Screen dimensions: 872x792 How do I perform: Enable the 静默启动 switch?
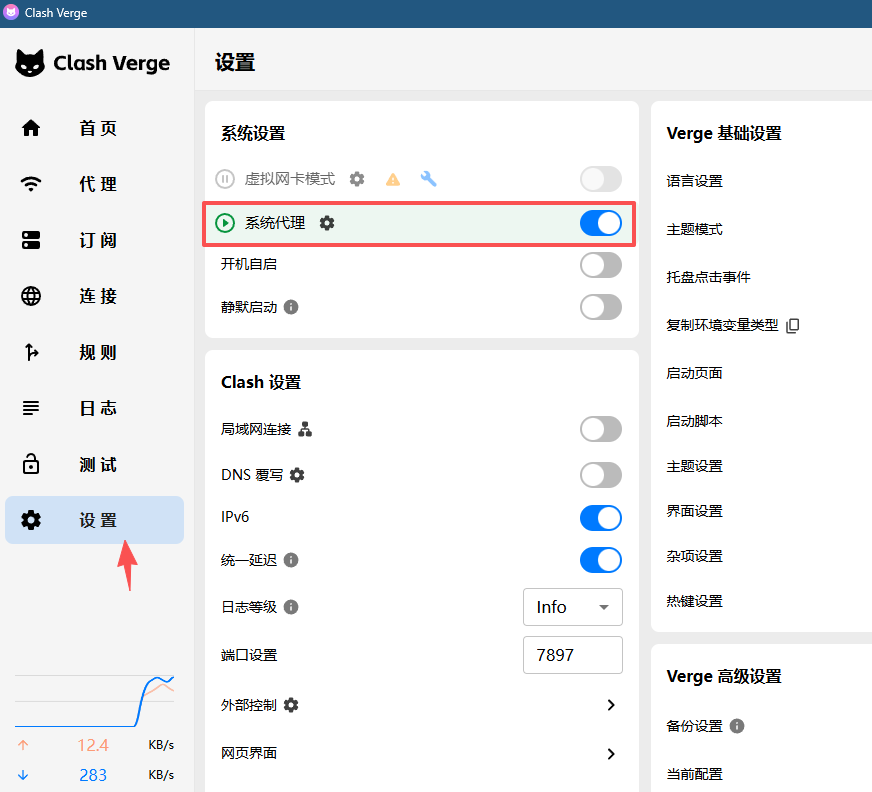[601, 307]
